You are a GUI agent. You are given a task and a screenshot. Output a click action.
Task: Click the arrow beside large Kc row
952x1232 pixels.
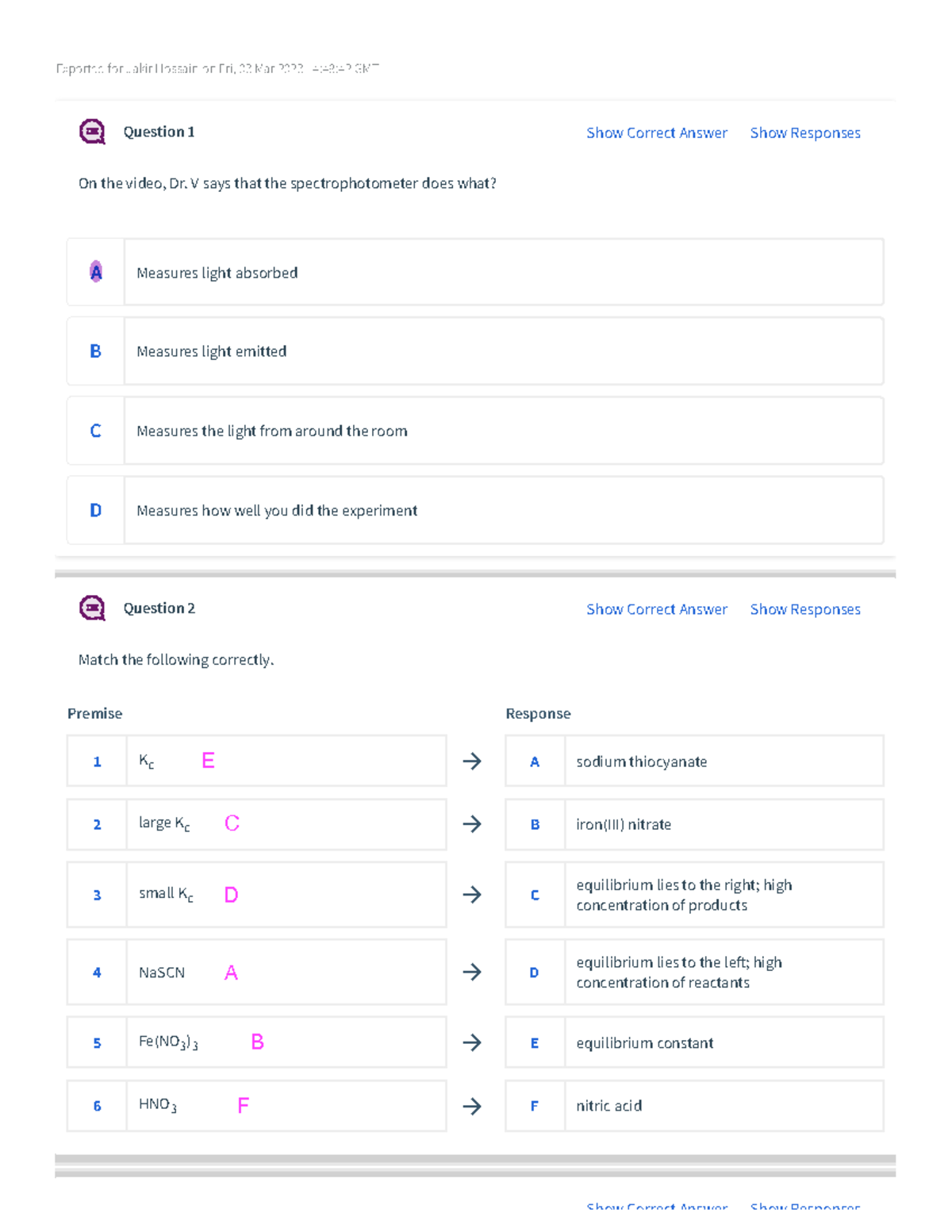pyautogui.click(x=472, y=824)
